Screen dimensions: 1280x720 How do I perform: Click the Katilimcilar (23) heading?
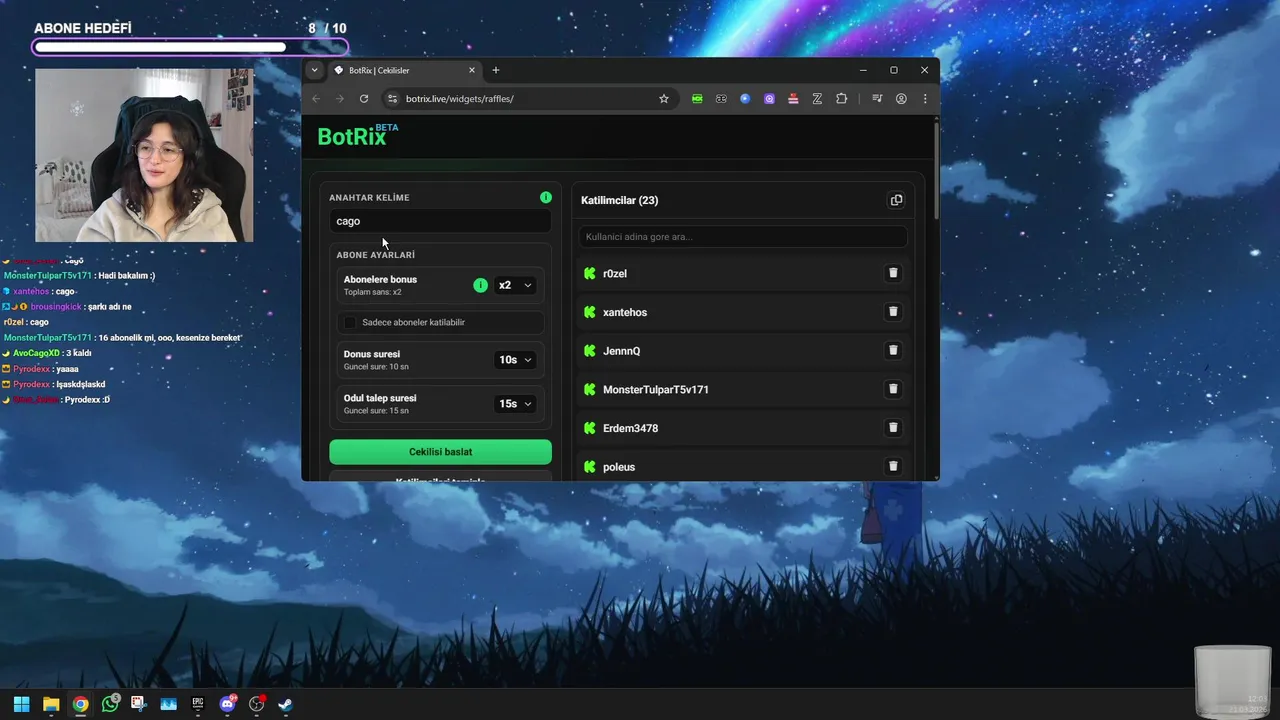tap(619, 200)
